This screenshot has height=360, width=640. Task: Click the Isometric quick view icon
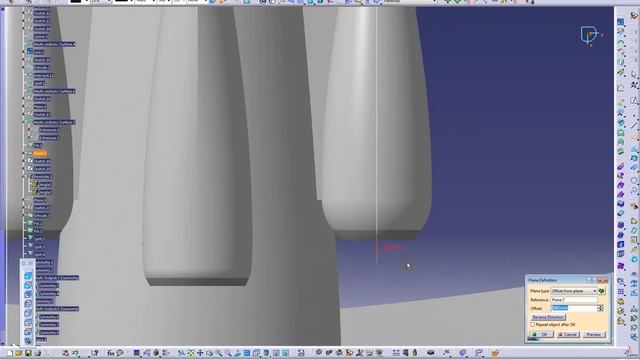pos(256,353)
